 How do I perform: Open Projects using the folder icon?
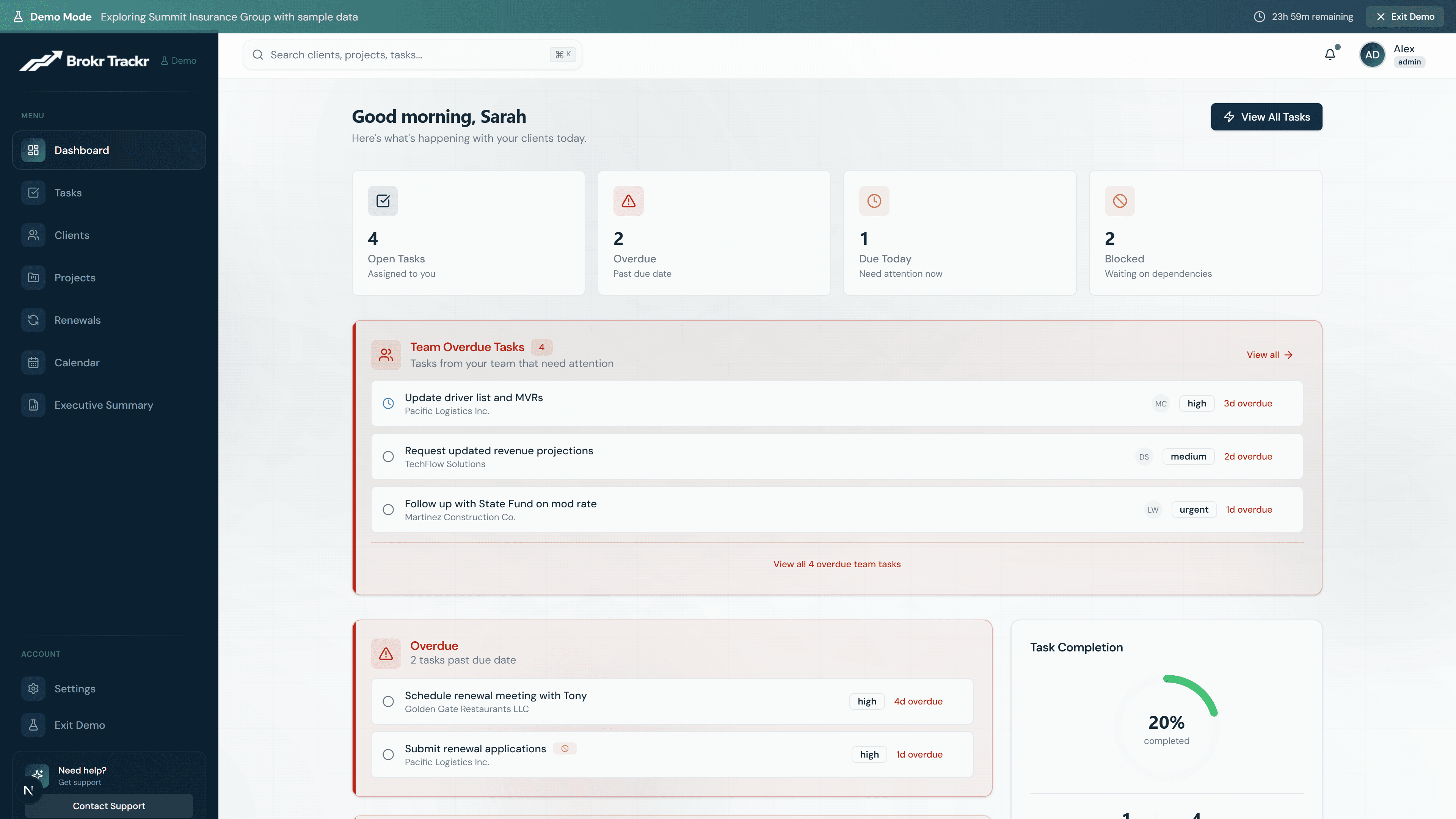click(x=33, y=277)
